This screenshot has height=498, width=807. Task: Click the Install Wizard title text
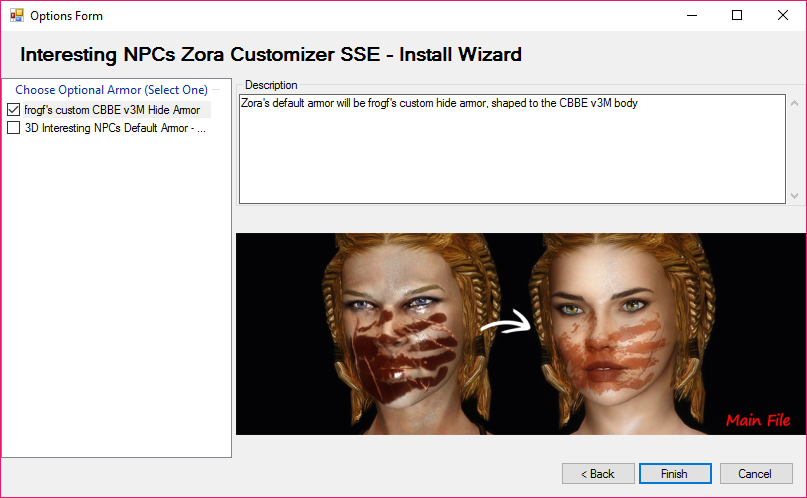coord(271,54)
